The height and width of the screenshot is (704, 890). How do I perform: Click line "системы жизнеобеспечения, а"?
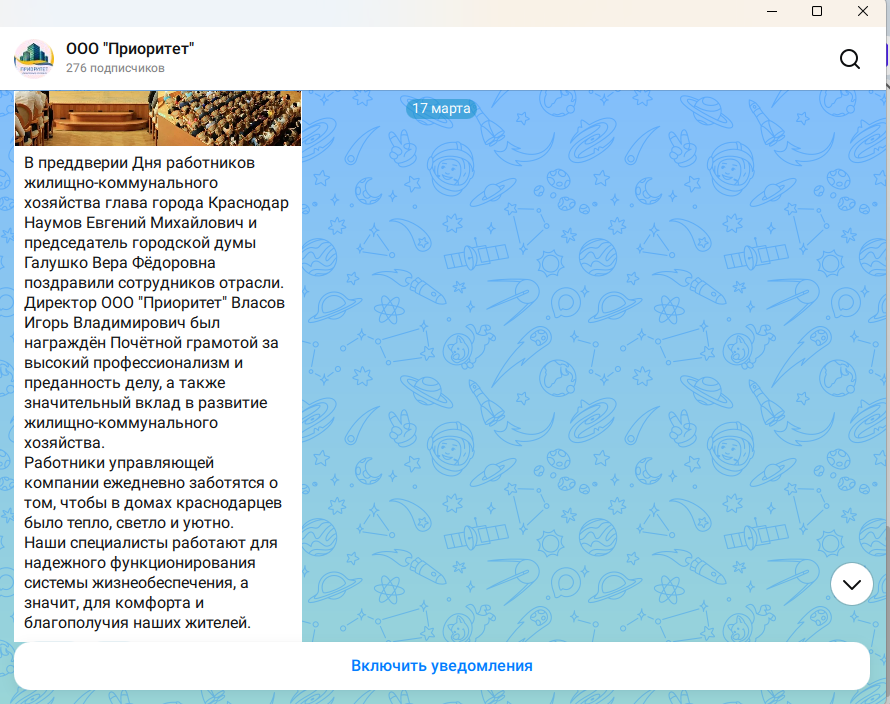136,583
